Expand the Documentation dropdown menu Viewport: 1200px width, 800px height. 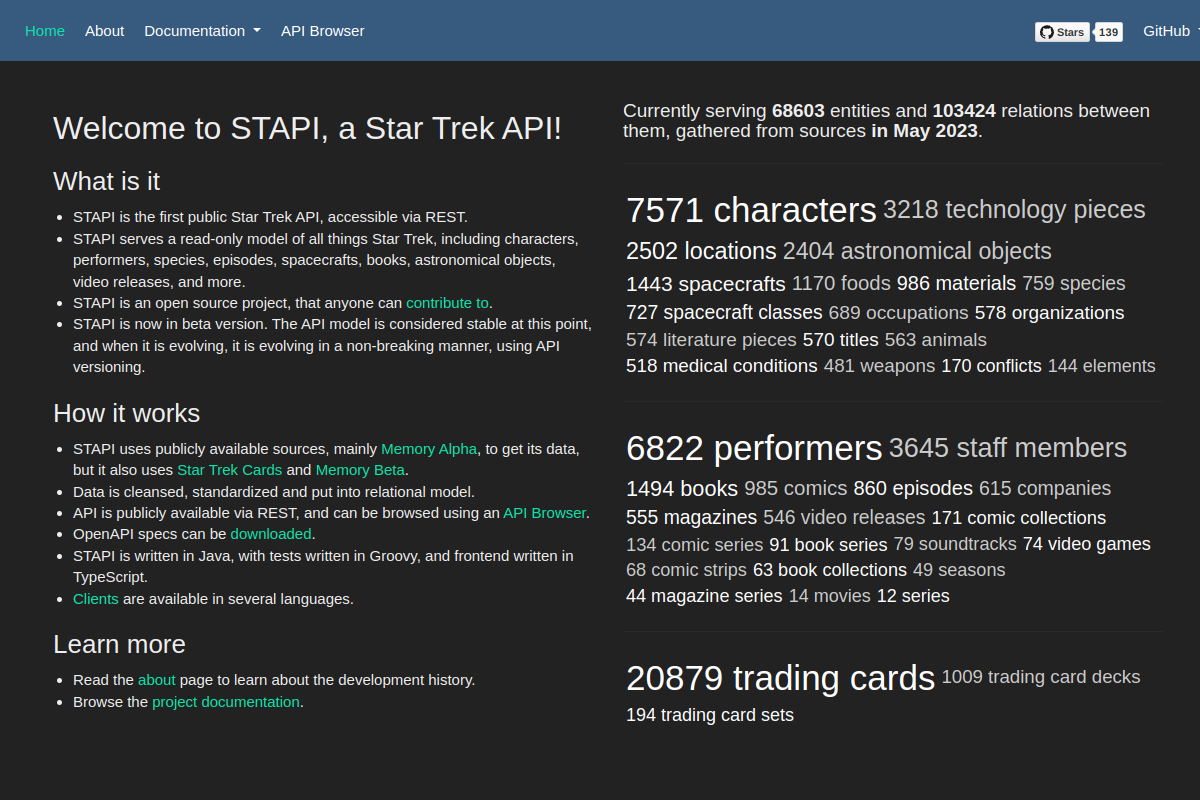tap(202, 31)
